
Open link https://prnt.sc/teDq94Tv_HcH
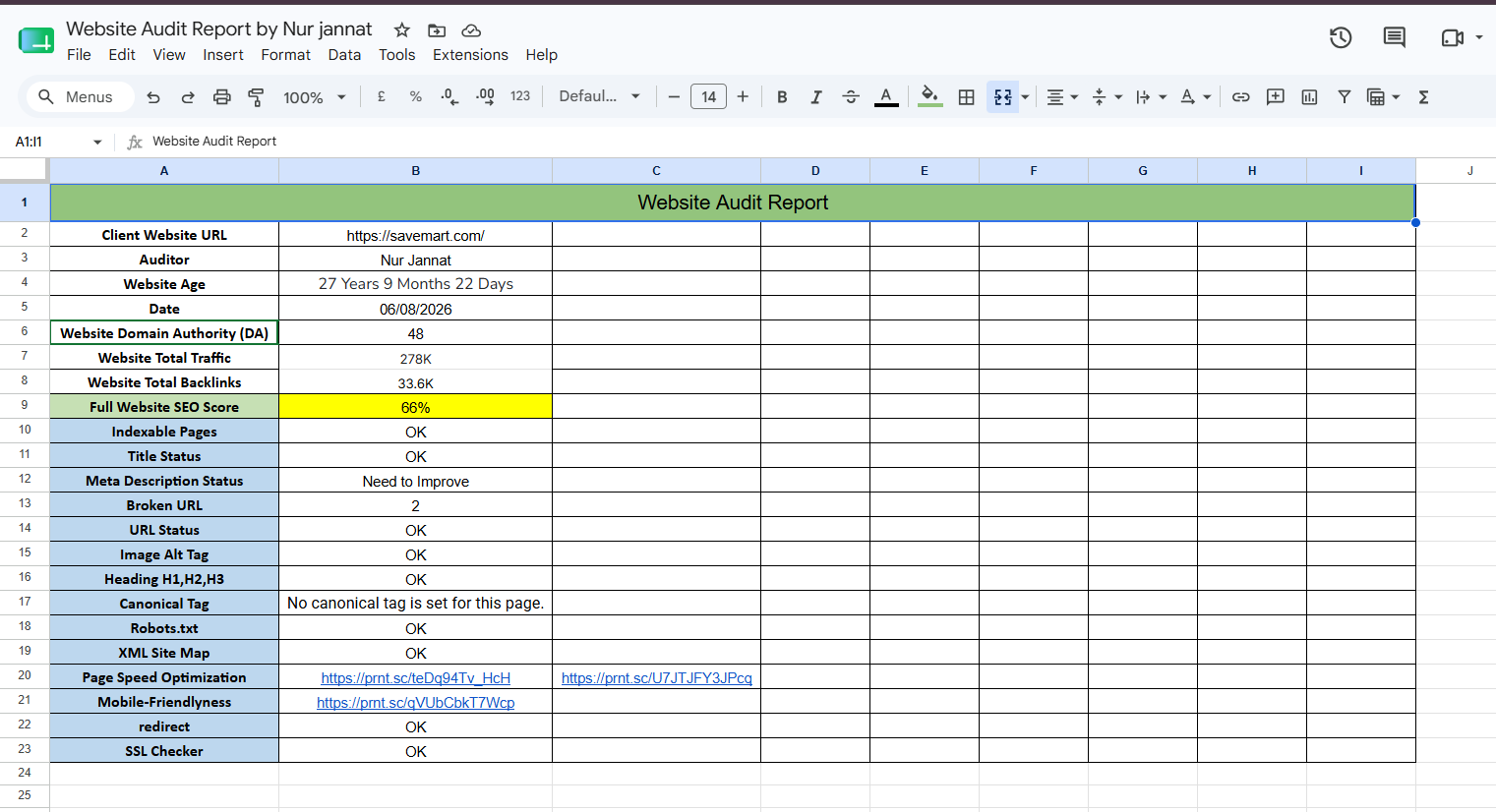point(415,678)
